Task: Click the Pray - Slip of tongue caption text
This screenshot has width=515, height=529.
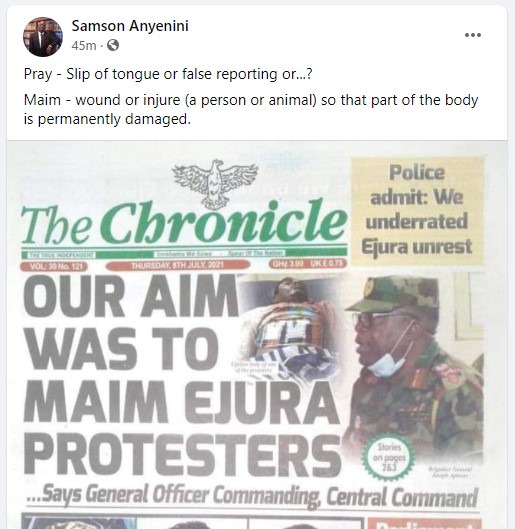Action: pos(168,74)
